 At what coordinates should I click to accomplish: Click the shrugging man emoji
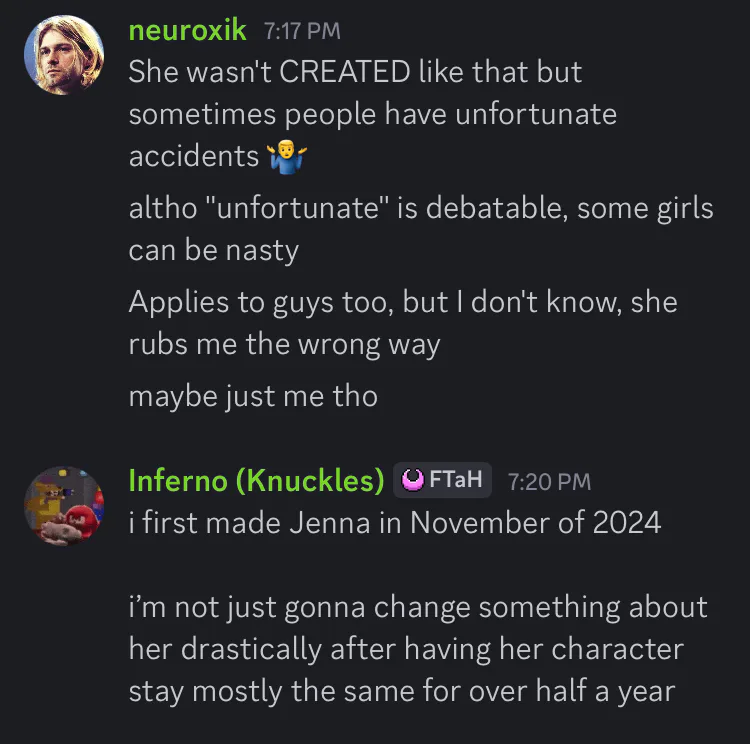(x=287, y=156)
